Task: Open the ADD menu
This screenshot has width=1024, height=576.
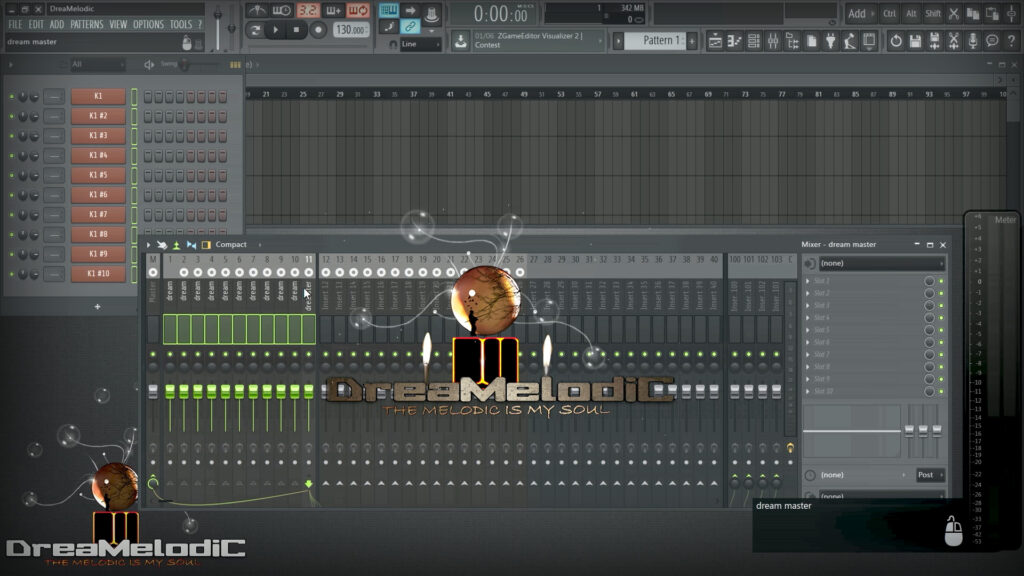Action: (x=57, y=25)
